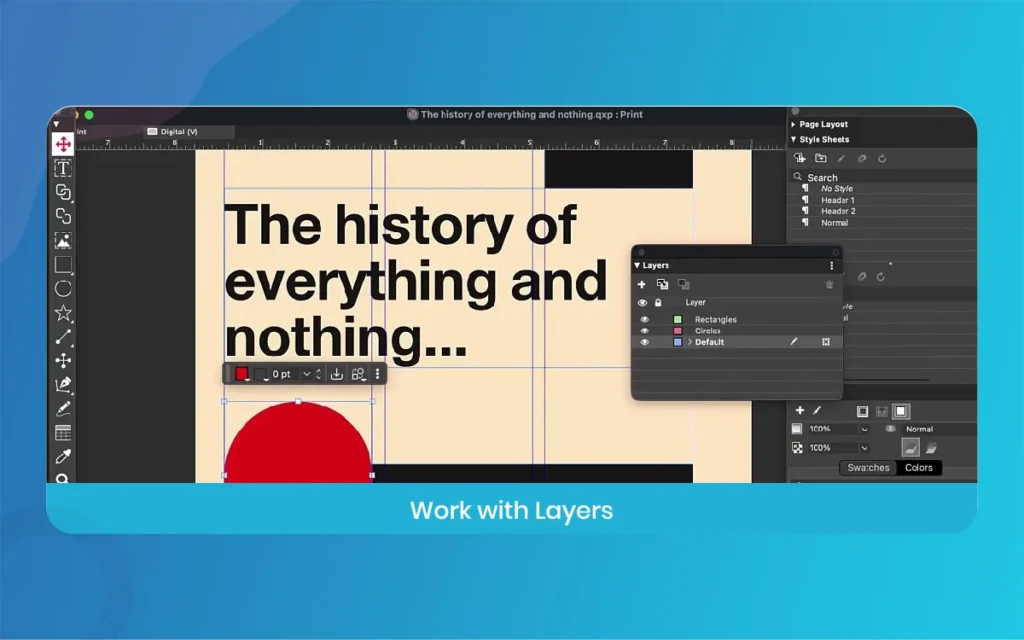Open the Layers palette options menu

point(831,265)
